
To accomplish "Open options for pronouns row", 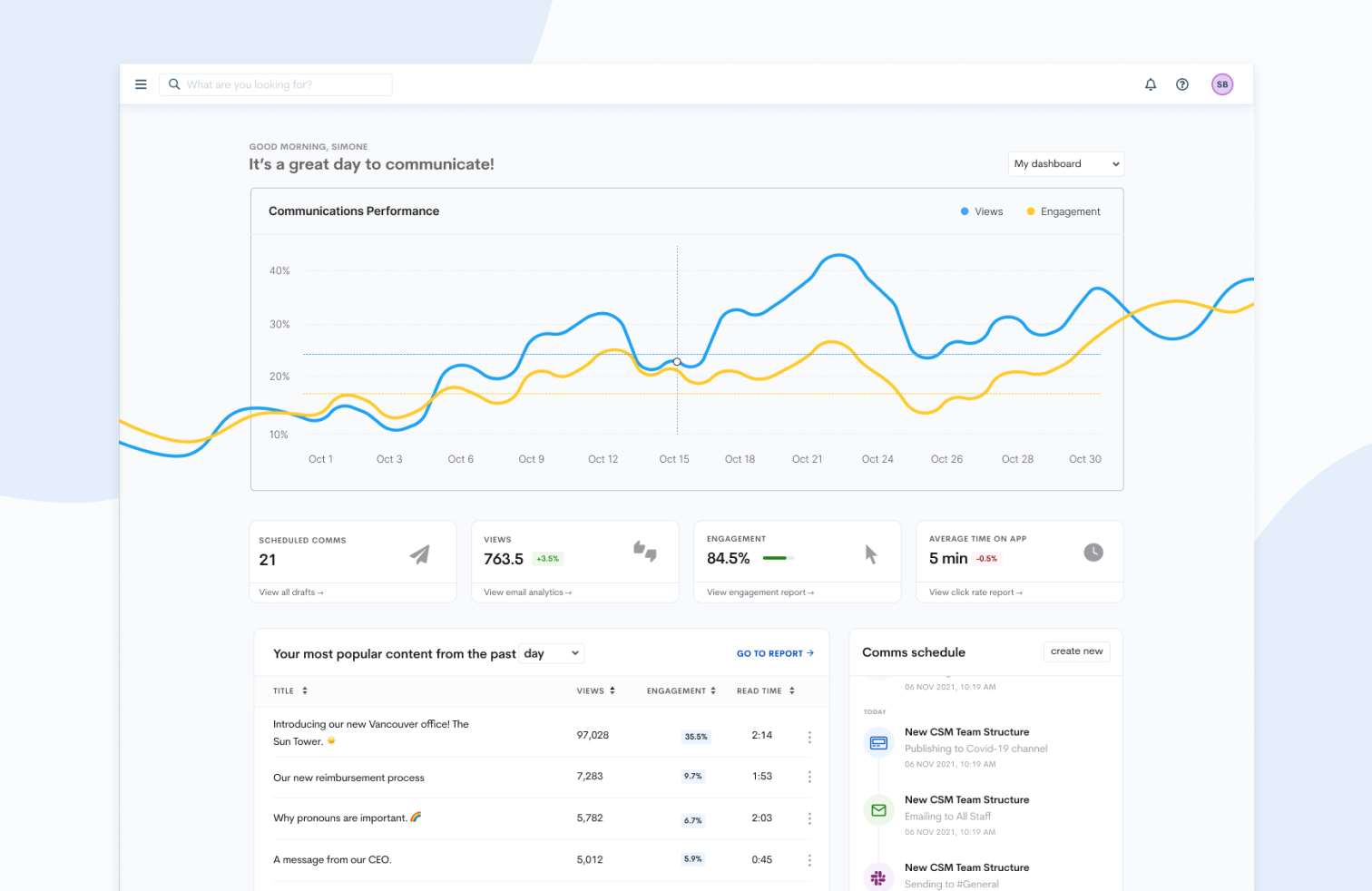I will (809, 818).
